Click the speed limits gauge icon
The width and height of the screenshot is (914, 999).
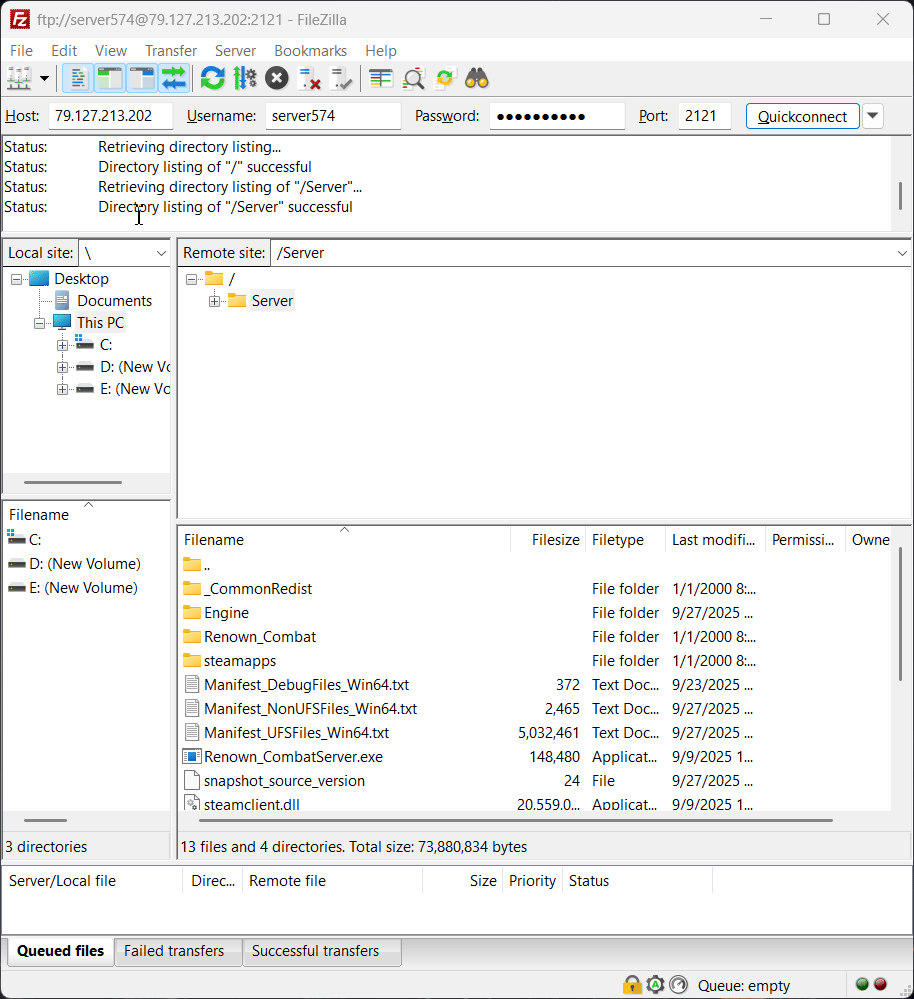tap(679, 985)
